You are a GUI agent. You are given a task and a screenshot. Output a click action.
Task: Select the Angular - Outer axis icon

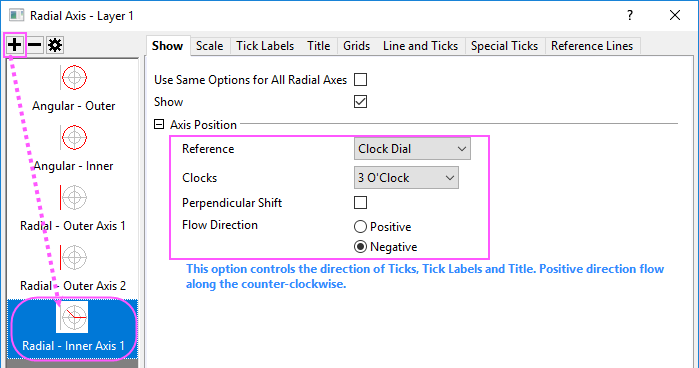pos(74,78)
